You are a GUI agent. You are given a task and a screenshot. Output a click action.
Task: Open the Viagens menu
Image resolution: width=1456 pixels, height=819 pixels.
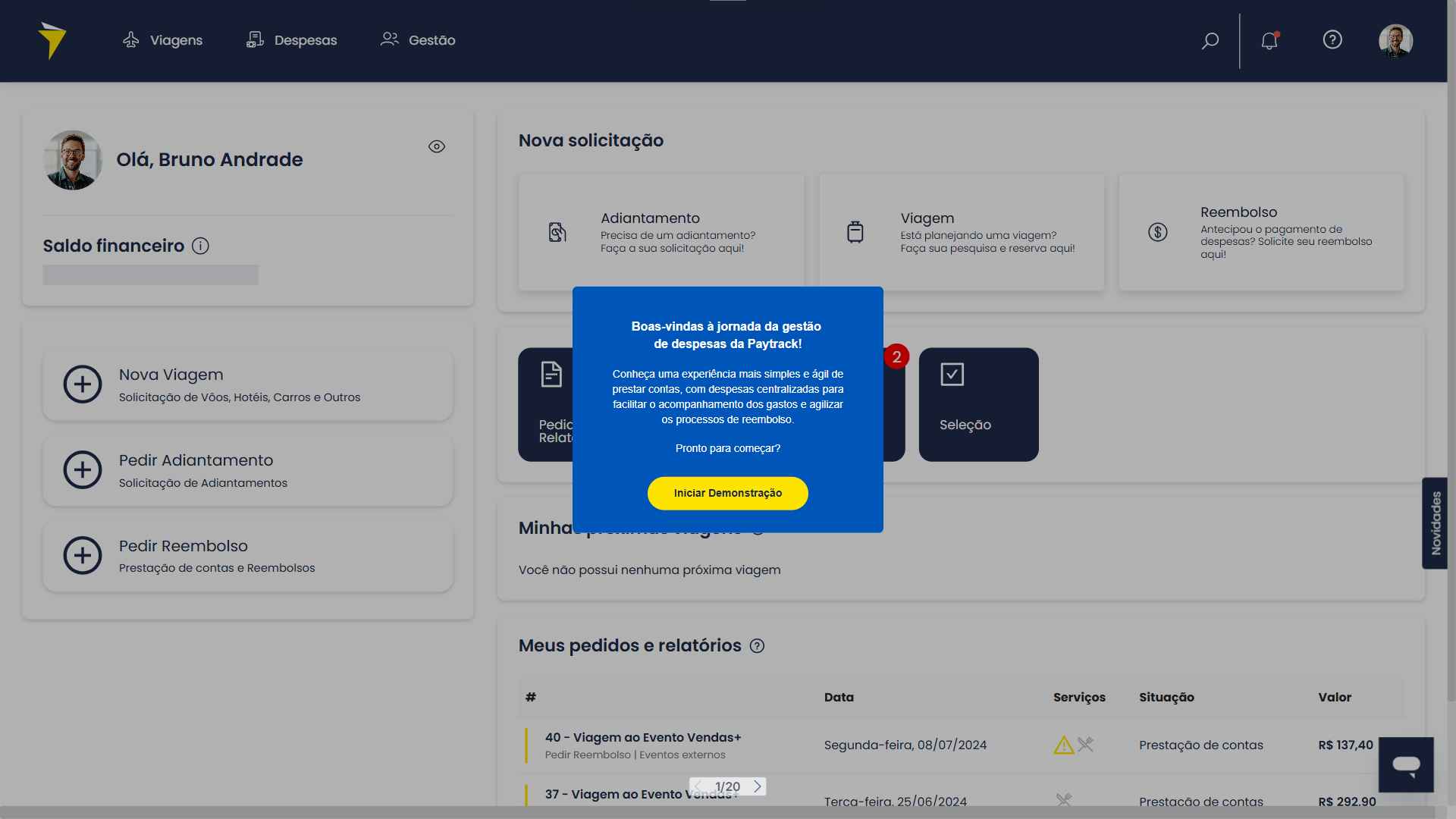click(162, 40)
